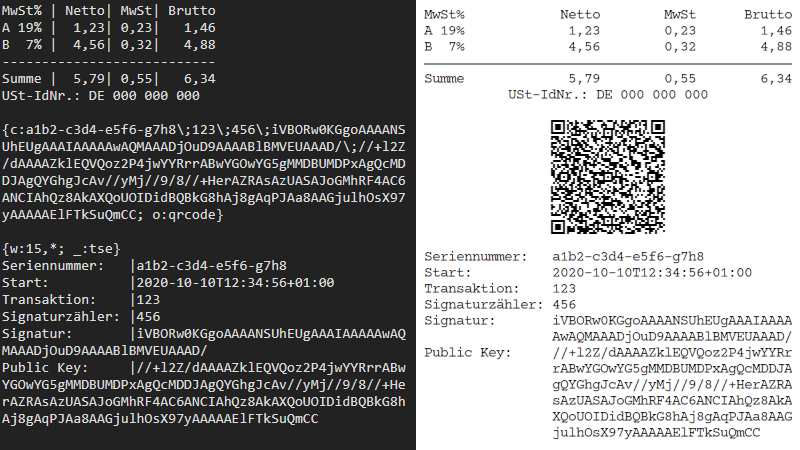The height and width of the screenshot is (450, 800).
Task: Click the USt-IdNr. line in the receipt preview
Action: 608,94
